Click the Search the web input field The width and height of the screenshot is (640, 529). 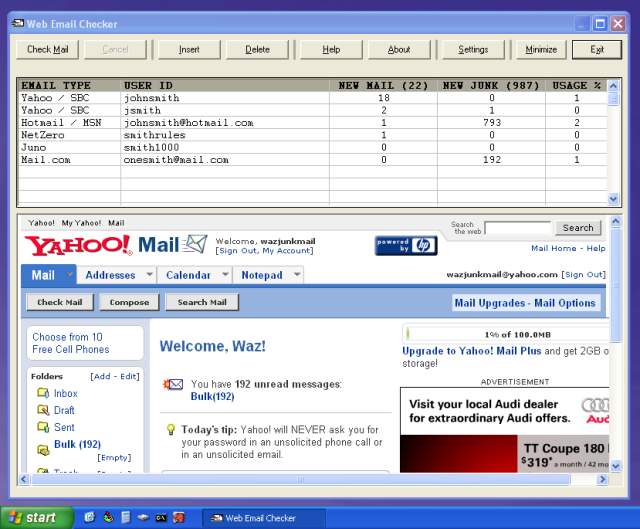tap(518, 228)
